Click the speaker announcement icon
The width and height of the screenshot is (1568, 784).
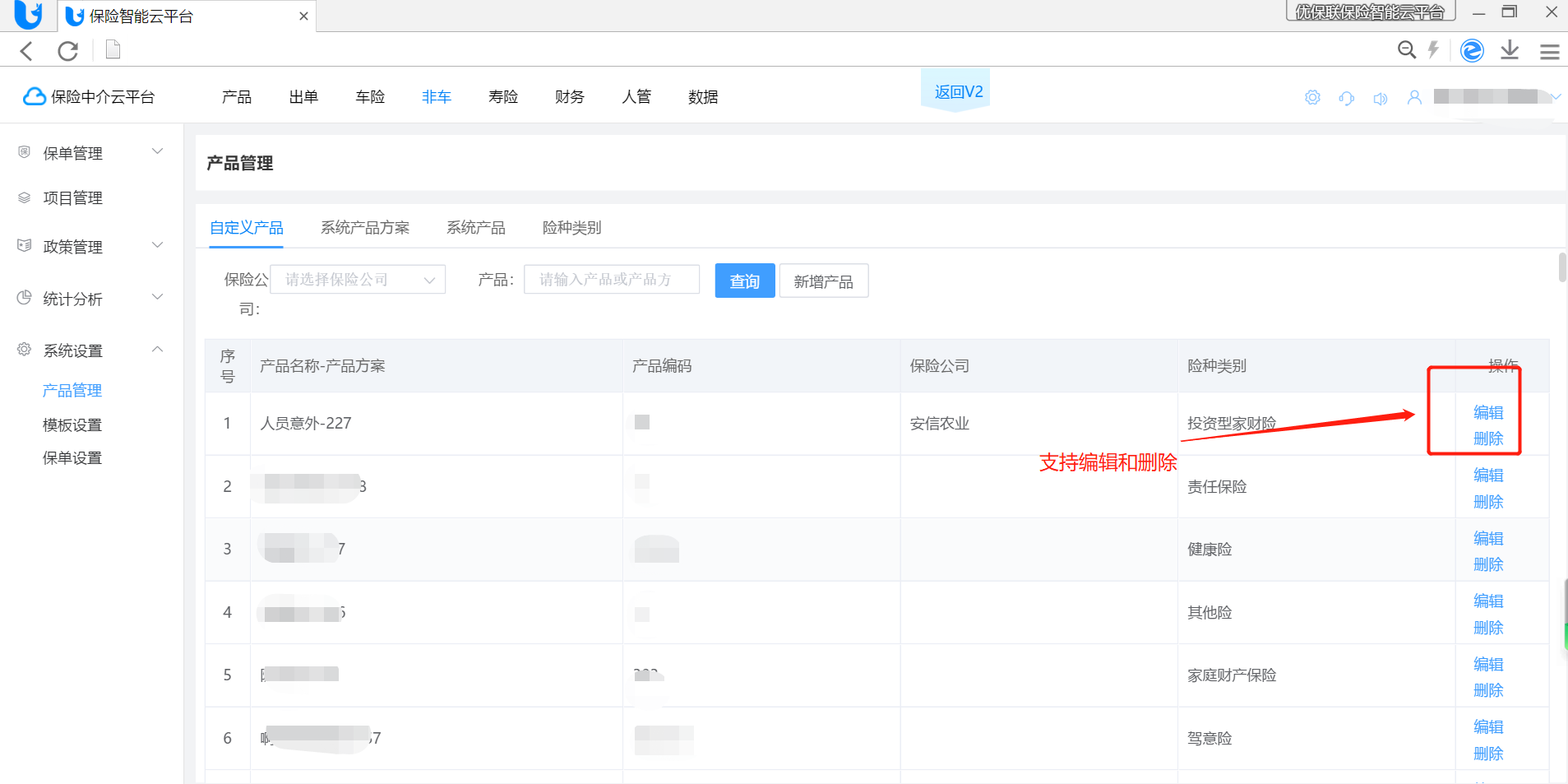(x=1381, y=99)
